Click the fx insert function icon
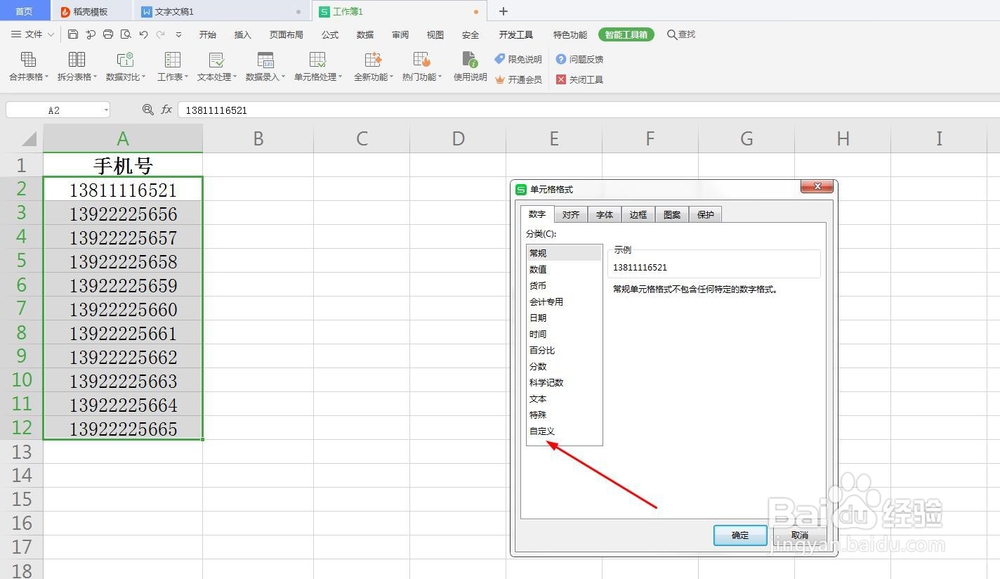1000x579 pixels. pyautogui.click(x=166, y=110)
